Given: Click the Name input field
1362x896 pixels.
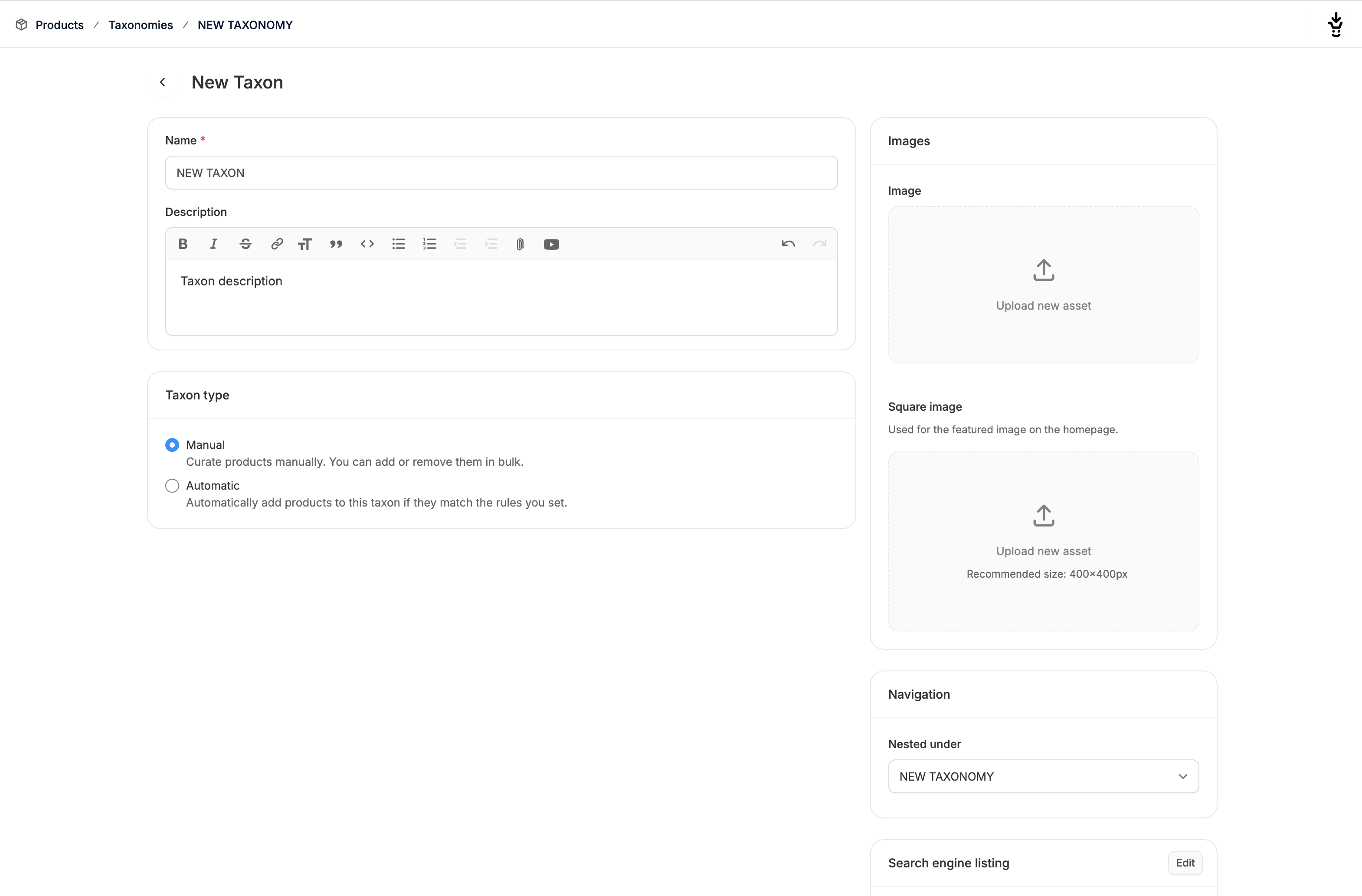Looking at the screenshot, I should (501, 173).
